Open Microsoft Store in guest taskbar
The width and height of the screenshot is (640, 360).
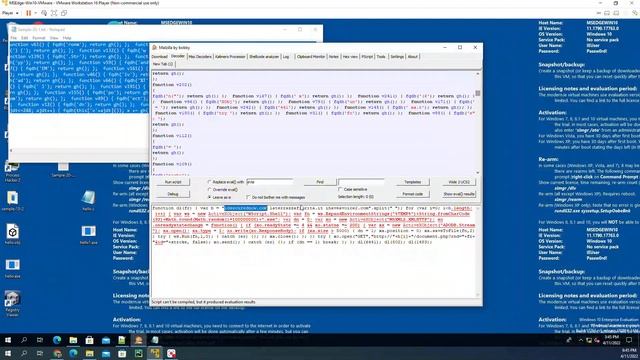coord(89,340)
